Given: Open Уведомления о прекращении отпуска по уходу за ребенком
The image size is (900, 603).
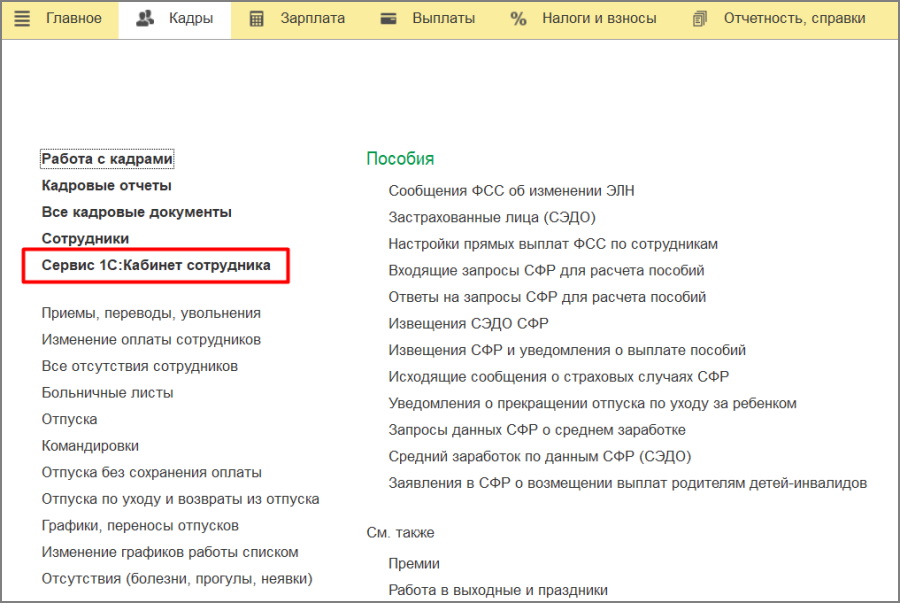Looking at the screenshot, I should 592,403.
